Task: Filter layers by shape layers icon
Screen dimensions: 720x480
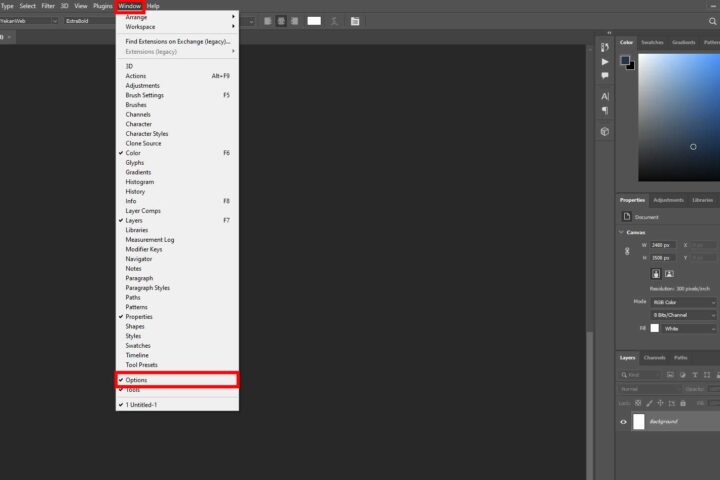Action: (x=707, y=375)
